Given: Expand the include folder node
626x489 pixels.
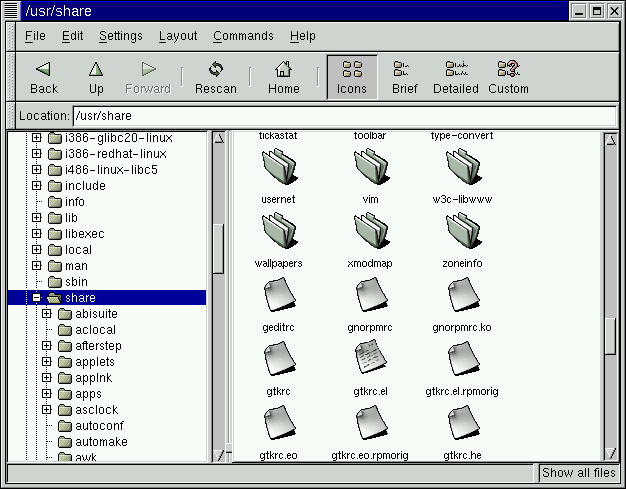Looking at the screenshot, I should pyautogui.click(x=37, y=186).
